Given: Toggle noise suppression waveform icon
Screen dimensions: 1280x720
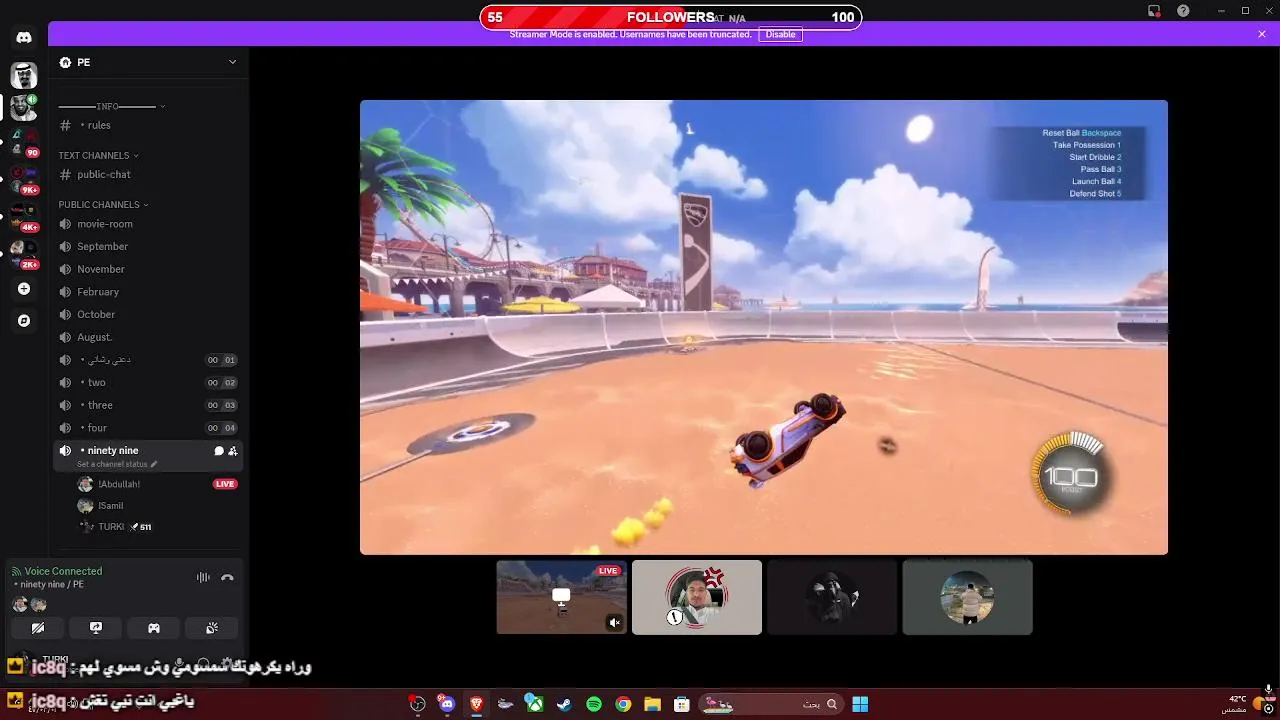Looking at the screenshot, I should pyautogui.click(x=203, y=577).
